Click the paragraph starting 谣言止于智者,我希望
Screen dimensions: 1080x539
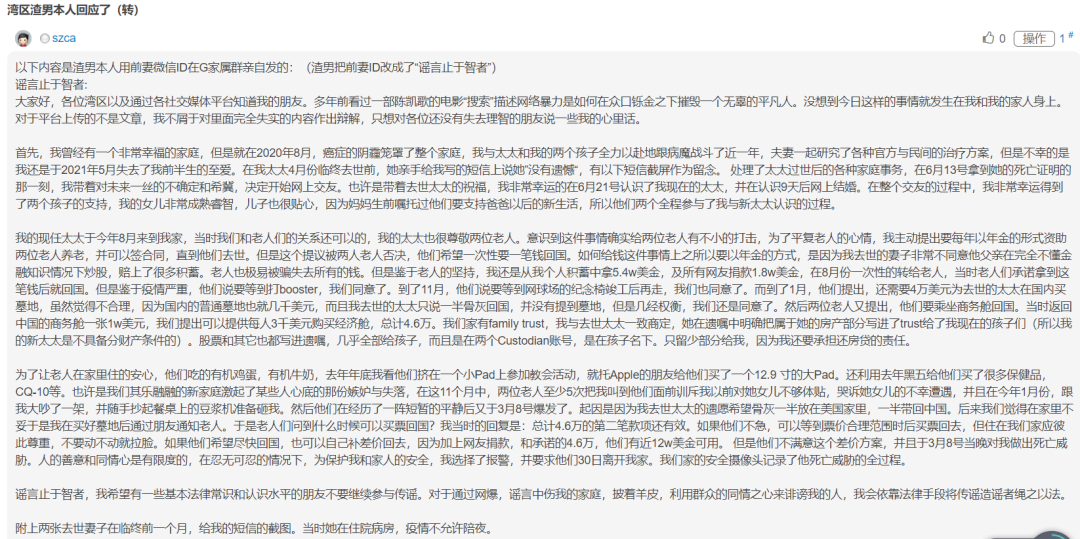click(543, 494)
